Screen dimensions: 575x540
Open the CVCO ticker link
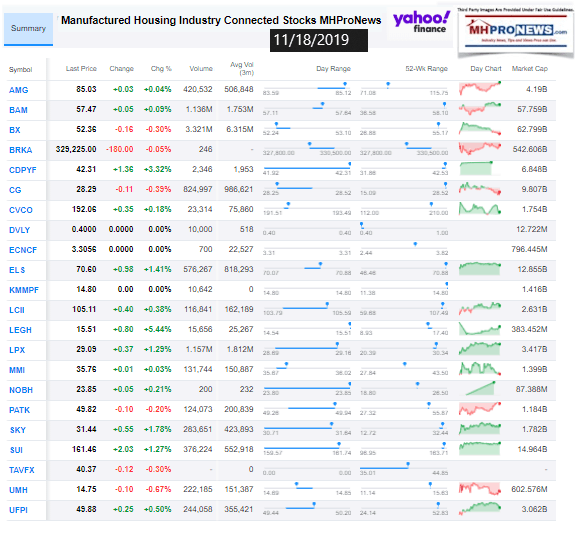(21, 210)
